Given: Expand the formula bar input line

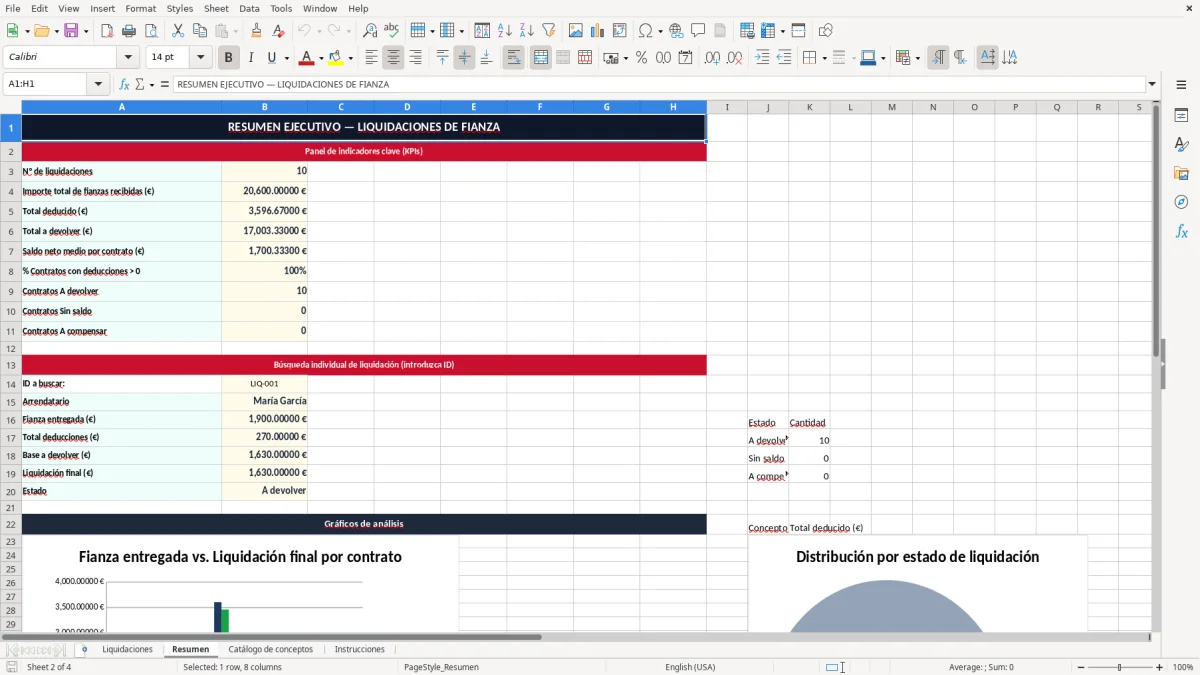Looking at the screenshot, I should pos(1152,85).
